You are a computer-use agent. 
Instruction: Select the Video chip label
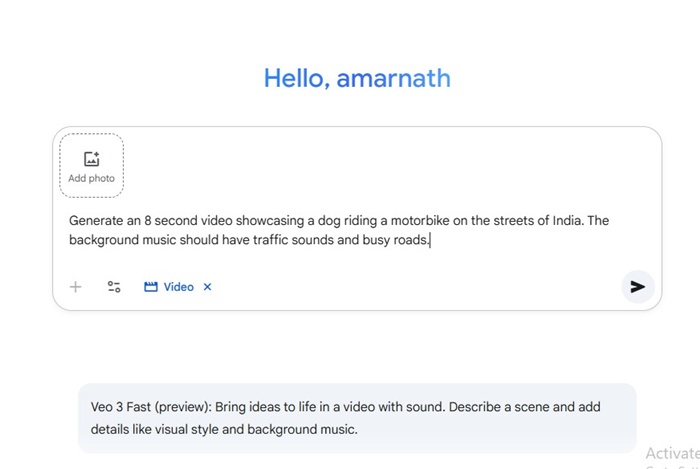pyautogui.click(x=178, y=287)
